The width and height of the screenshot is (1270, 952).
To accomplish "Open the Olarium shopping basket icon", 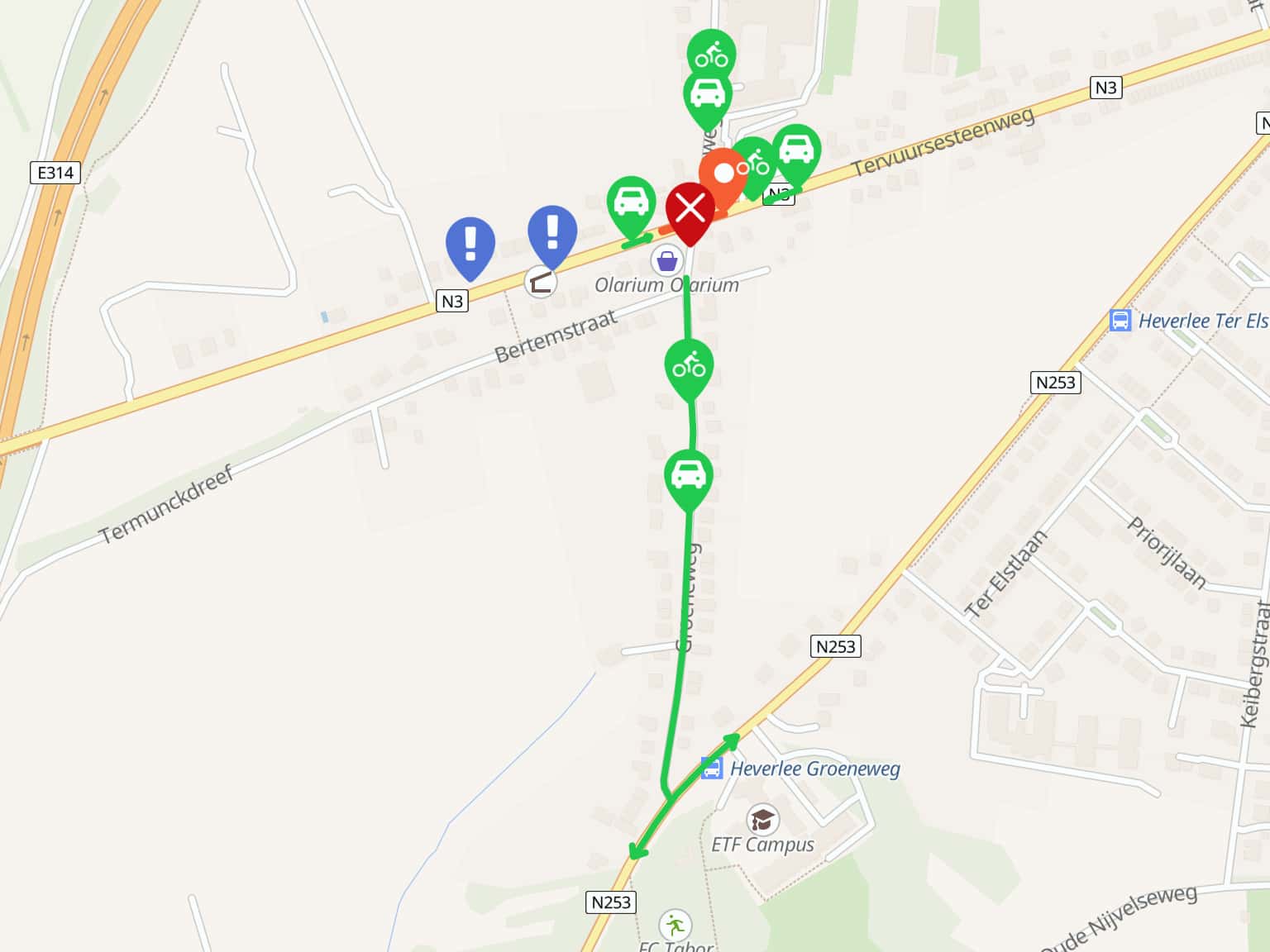I will [666, 261].
